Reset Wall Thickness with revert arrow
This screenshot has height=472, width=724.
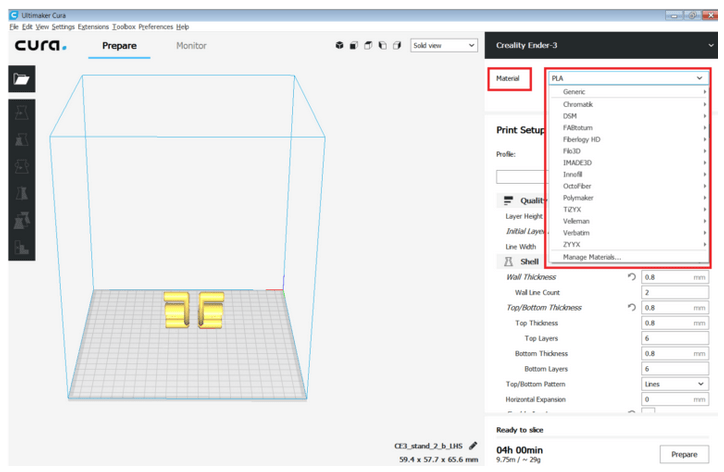click(x=632, y=277)
